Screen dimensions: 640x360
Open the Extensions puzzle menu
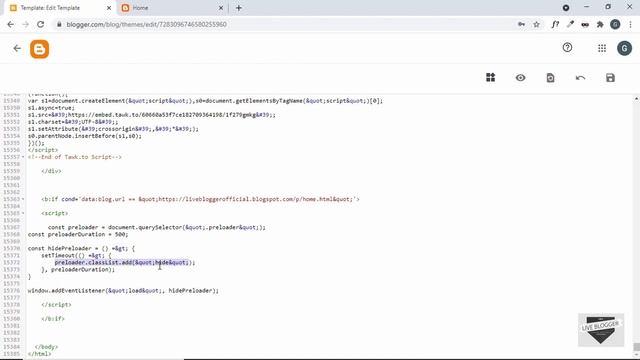pyautogui.click(x=600, y=24)
